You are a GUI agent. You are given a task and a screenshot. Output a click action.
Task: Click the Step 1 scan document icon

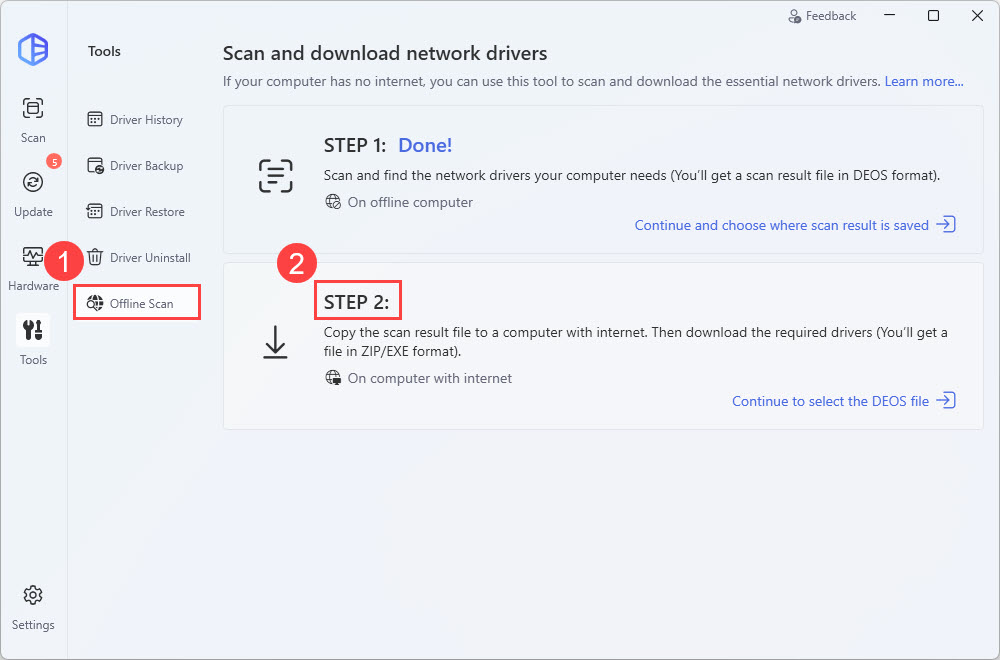[x=275, y=175]
